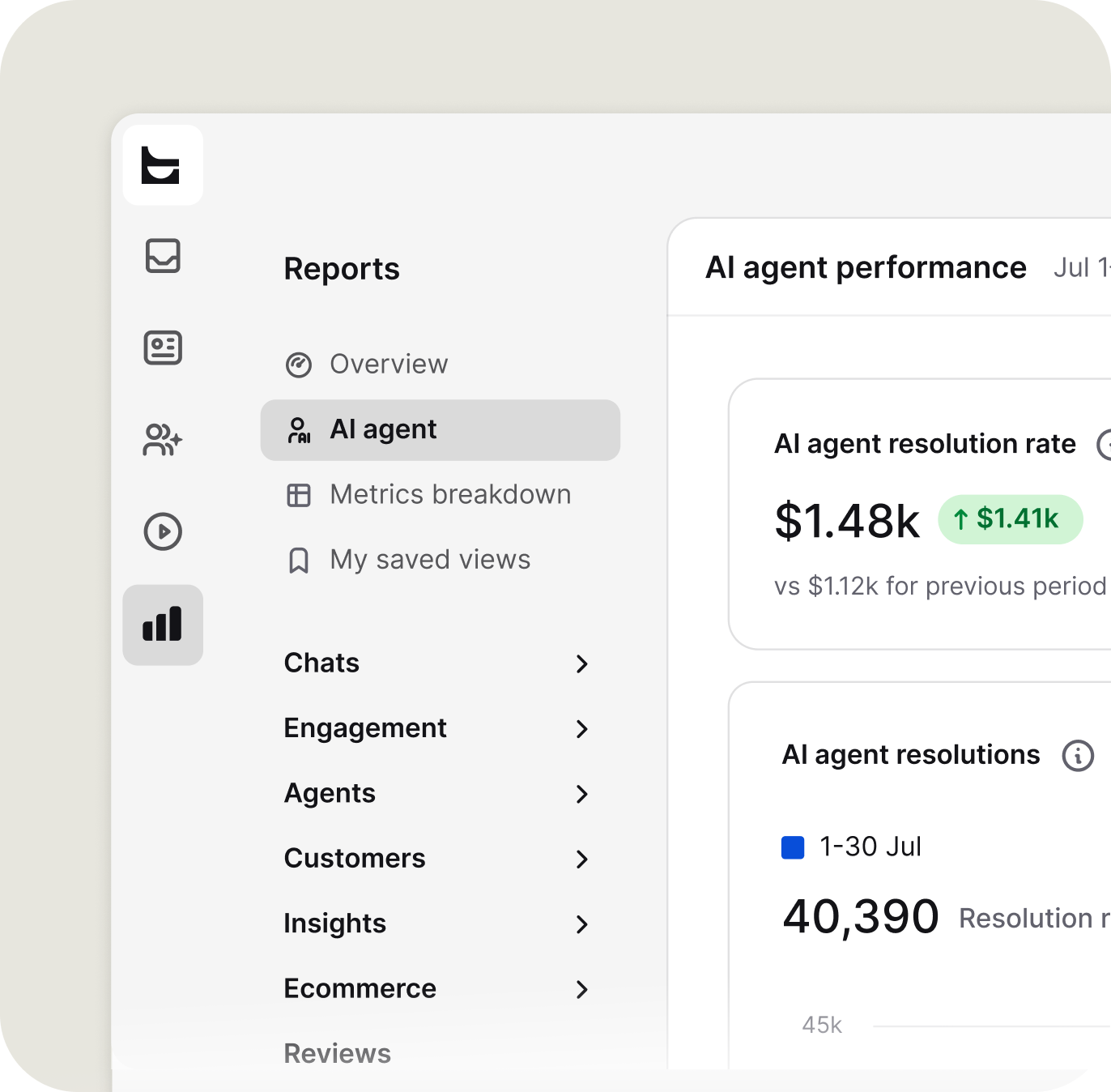Click the AI agent resolutions heading
Viewport: 1111px width, 1092px height.
pos(910,755)
